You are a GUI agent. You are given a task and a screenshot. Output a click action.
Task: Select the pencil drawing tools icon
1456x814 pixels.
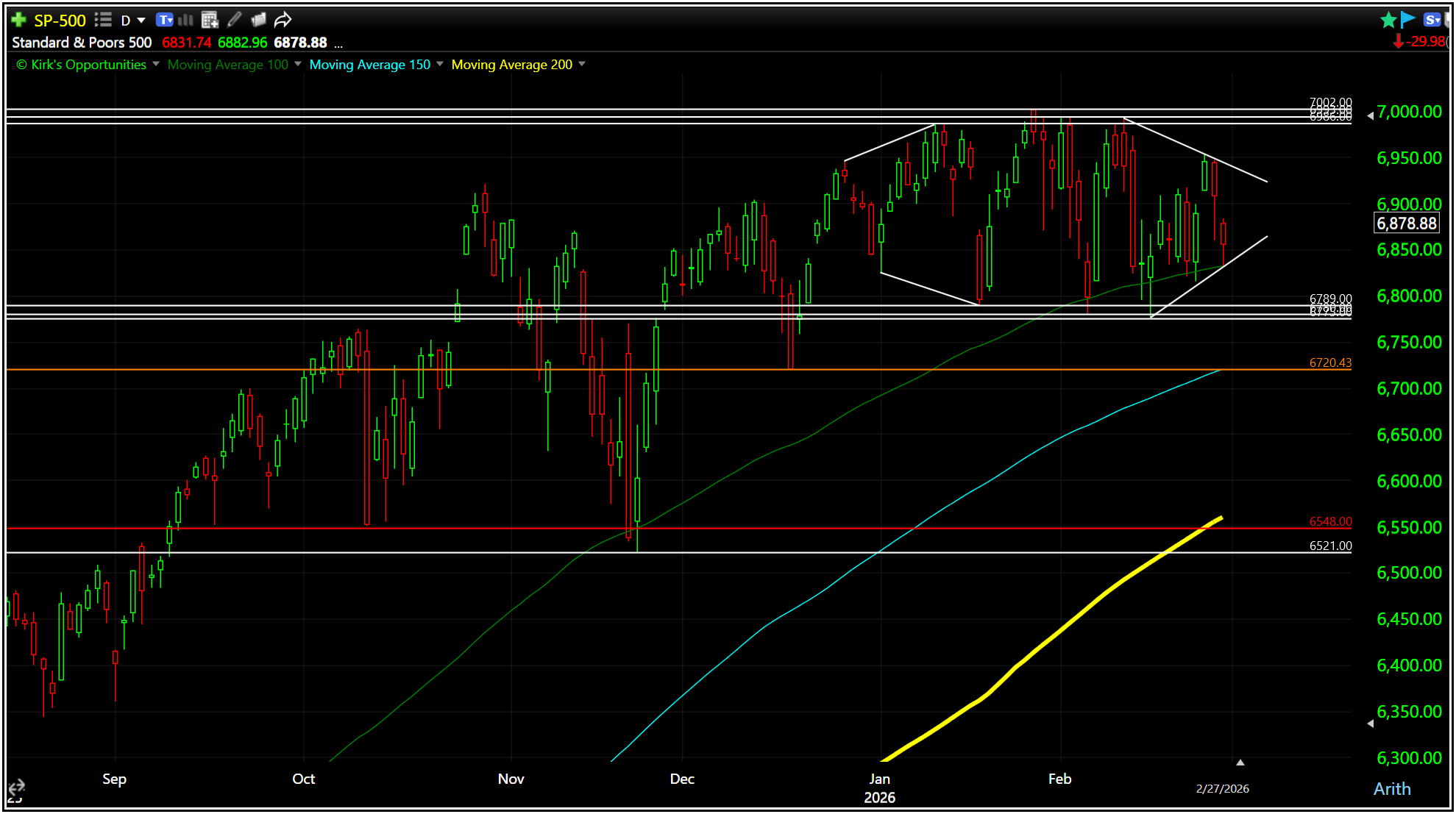[235, 20]
